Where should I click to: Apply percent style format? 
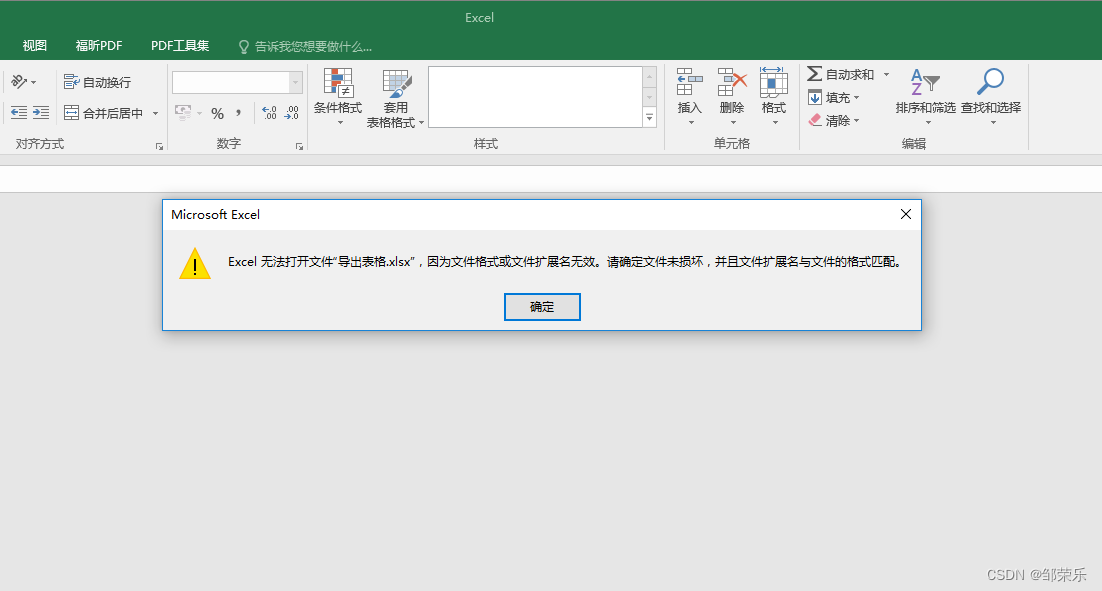pos(218,113)
